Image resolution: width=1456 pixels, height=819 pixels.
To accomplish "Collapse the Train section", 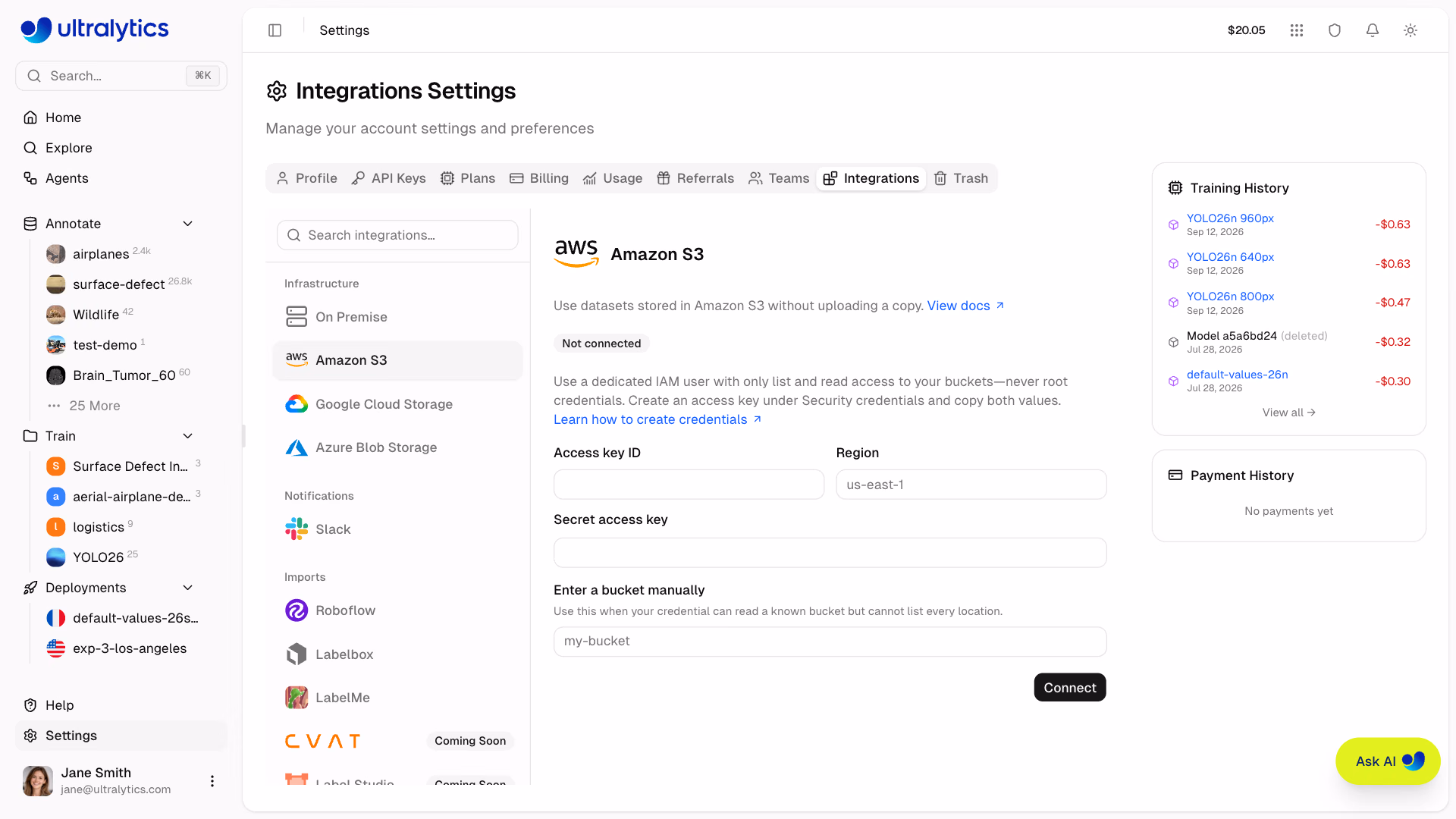I will coord(188,436).
